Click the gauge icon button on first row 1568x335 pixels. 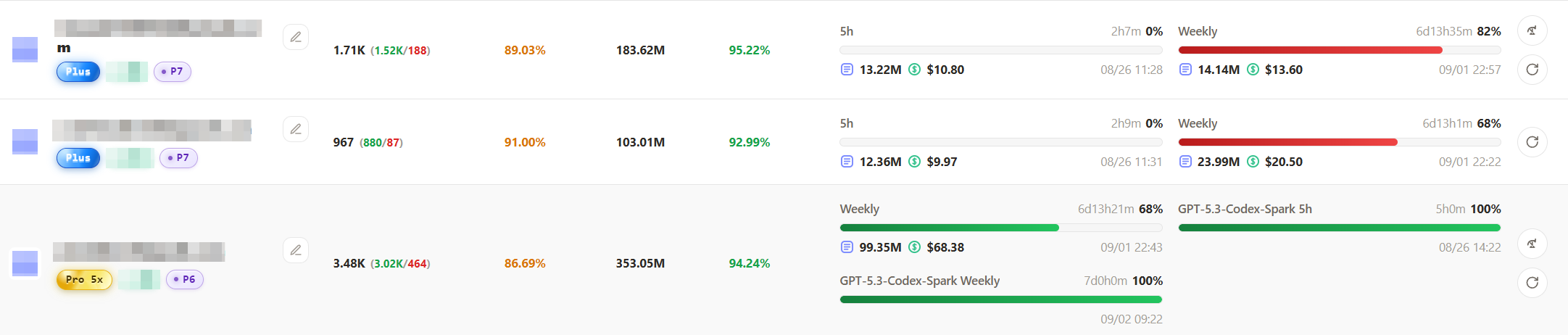(1532, 30)
